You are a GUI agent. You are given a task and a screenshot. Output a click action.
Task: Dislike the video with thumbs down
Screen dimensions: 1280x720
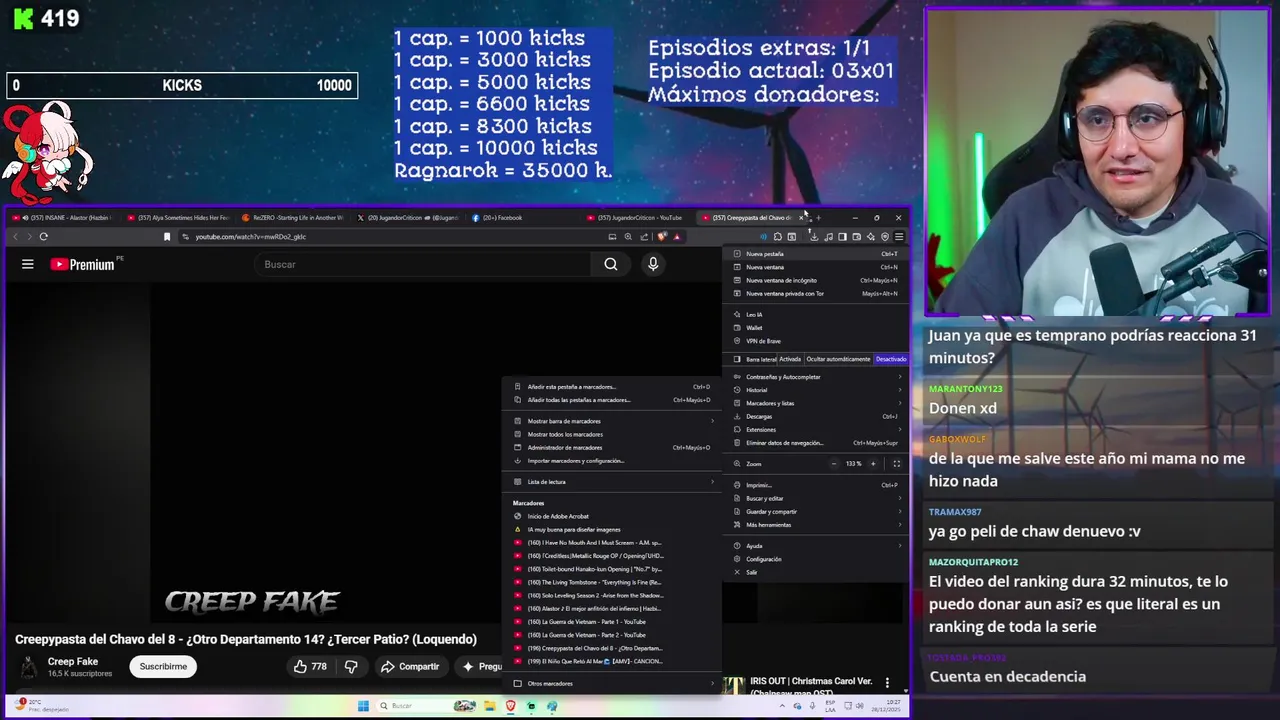pyautogui.click(x=351, y=666)
